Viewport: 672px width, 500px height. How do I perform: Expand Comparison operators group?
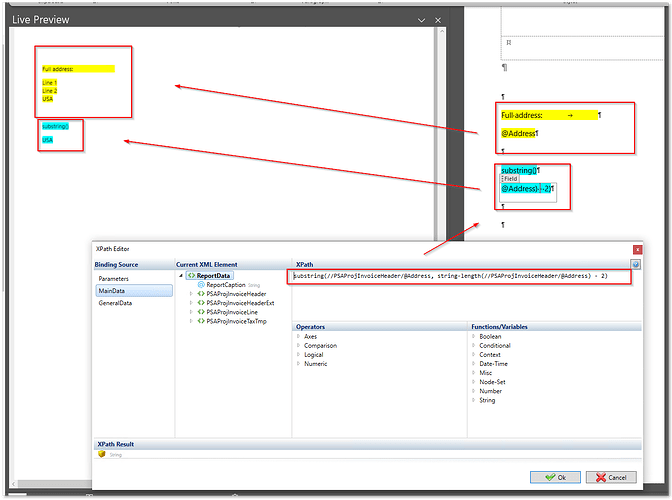[x=298, y=345]
